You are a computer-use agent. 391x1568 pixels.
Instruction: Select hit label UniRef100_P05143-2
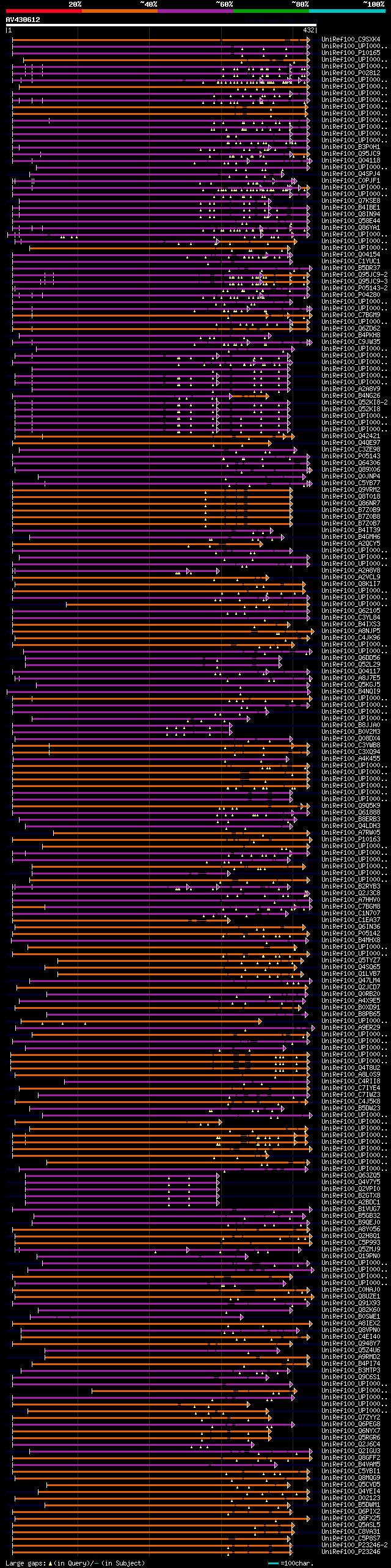point(354,288)
